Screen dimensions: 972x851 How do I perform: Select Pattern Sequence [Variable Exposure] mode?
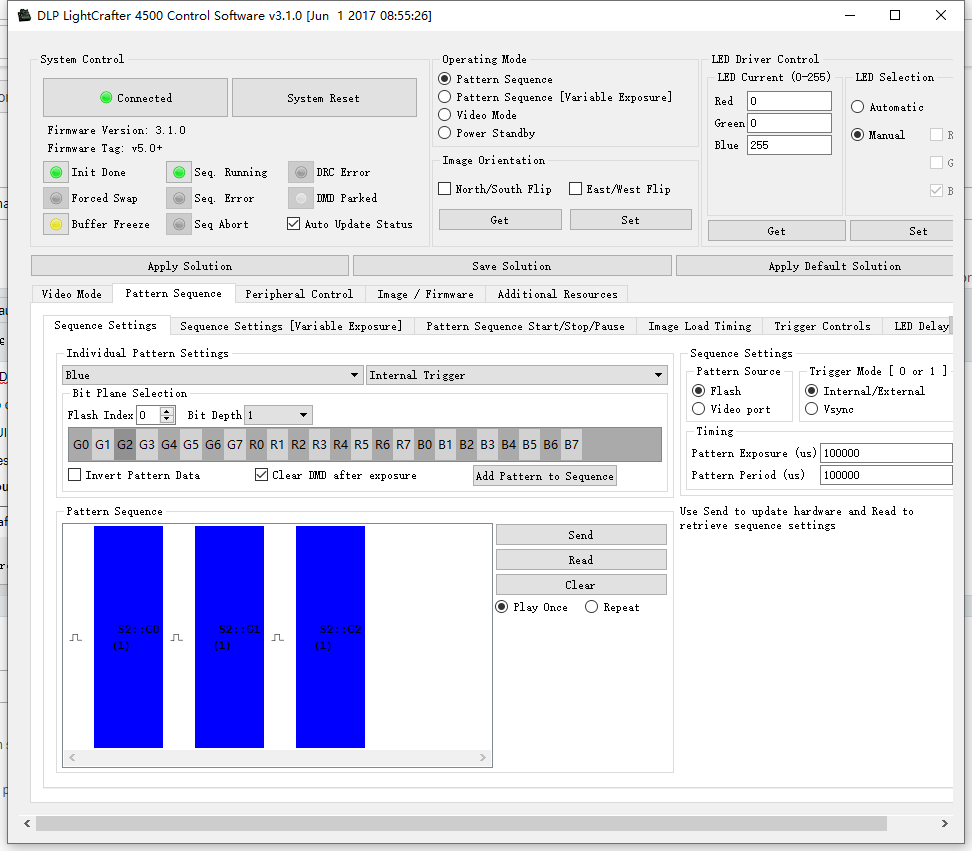[444, 97]
